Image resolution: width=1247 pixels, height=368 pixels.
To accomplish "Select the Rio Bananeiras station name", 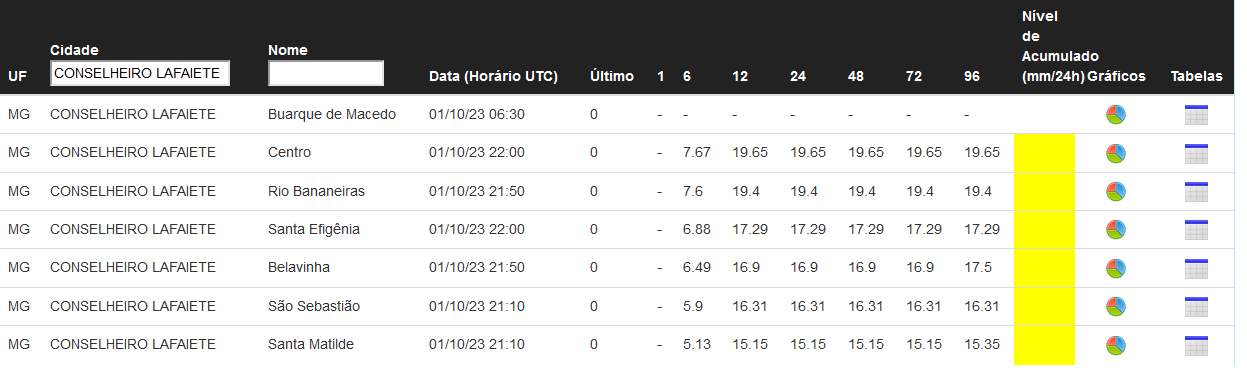I will point(316,191).
